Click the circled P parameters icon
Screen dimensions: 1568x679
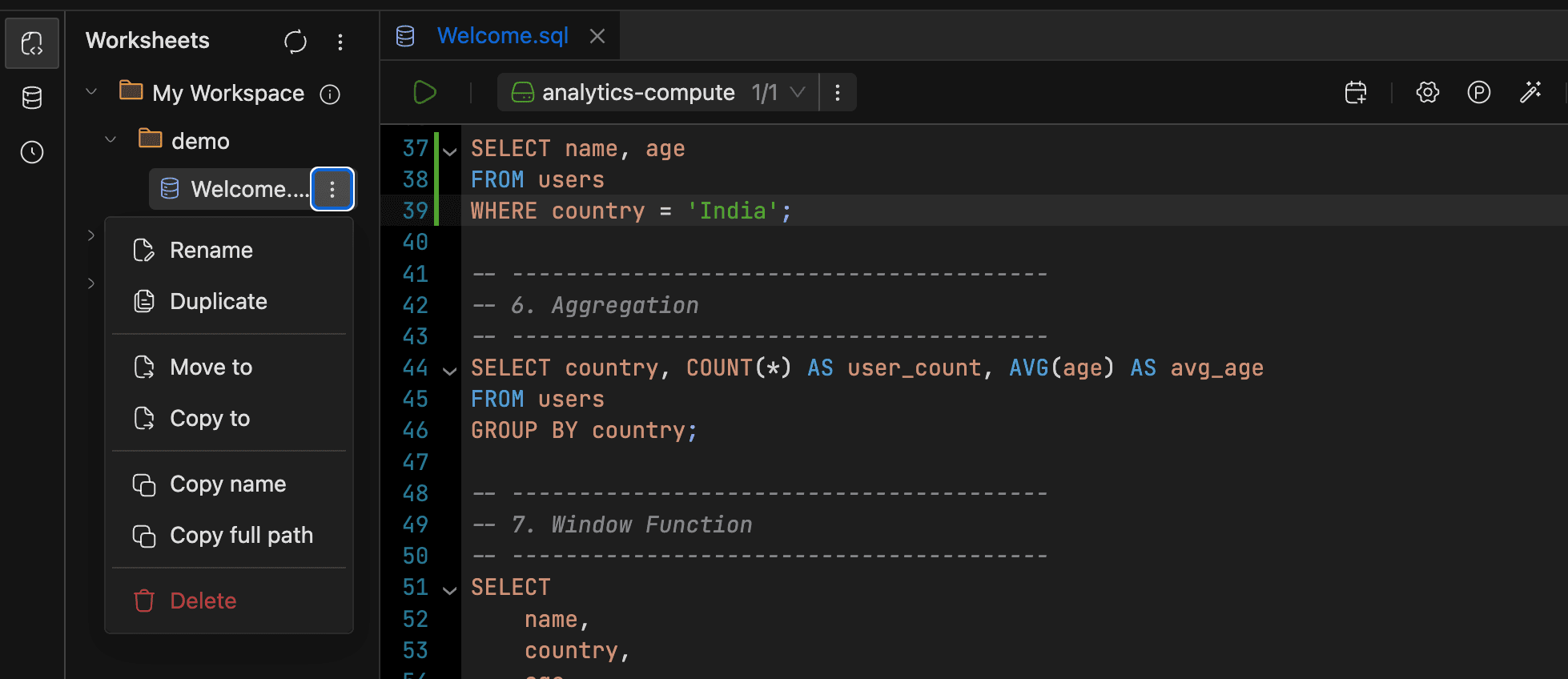[x=1478, y=93]
